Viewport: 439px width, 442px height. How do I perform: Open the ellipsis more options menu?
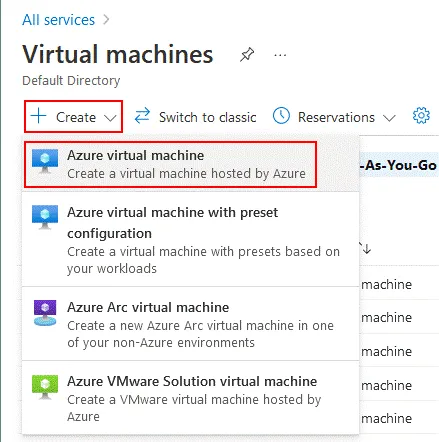[280, 55]
